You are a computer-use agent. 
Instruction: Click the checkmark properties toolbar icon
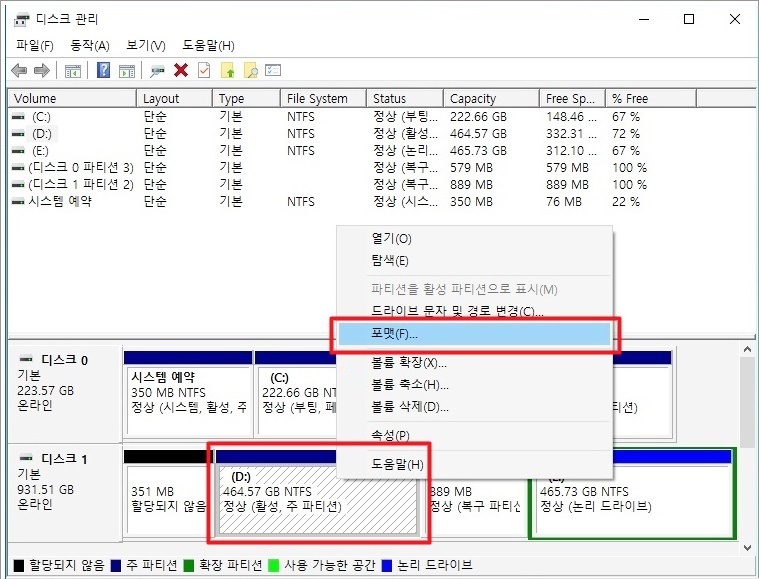204,71
